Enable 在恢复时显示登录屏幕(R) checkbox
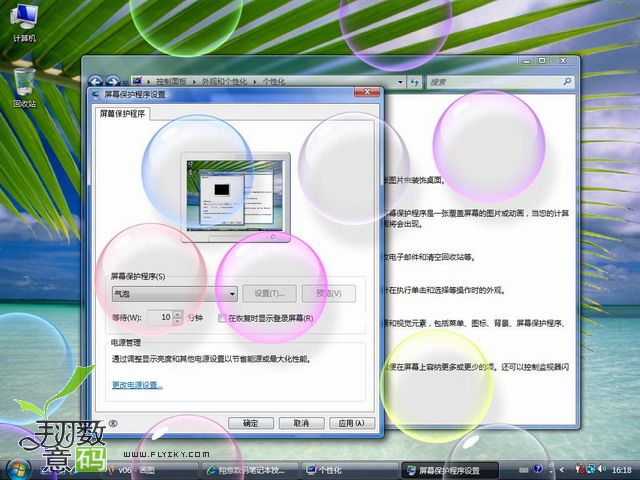Viewport: 640px width, 480px height. [x=222, y=318]
